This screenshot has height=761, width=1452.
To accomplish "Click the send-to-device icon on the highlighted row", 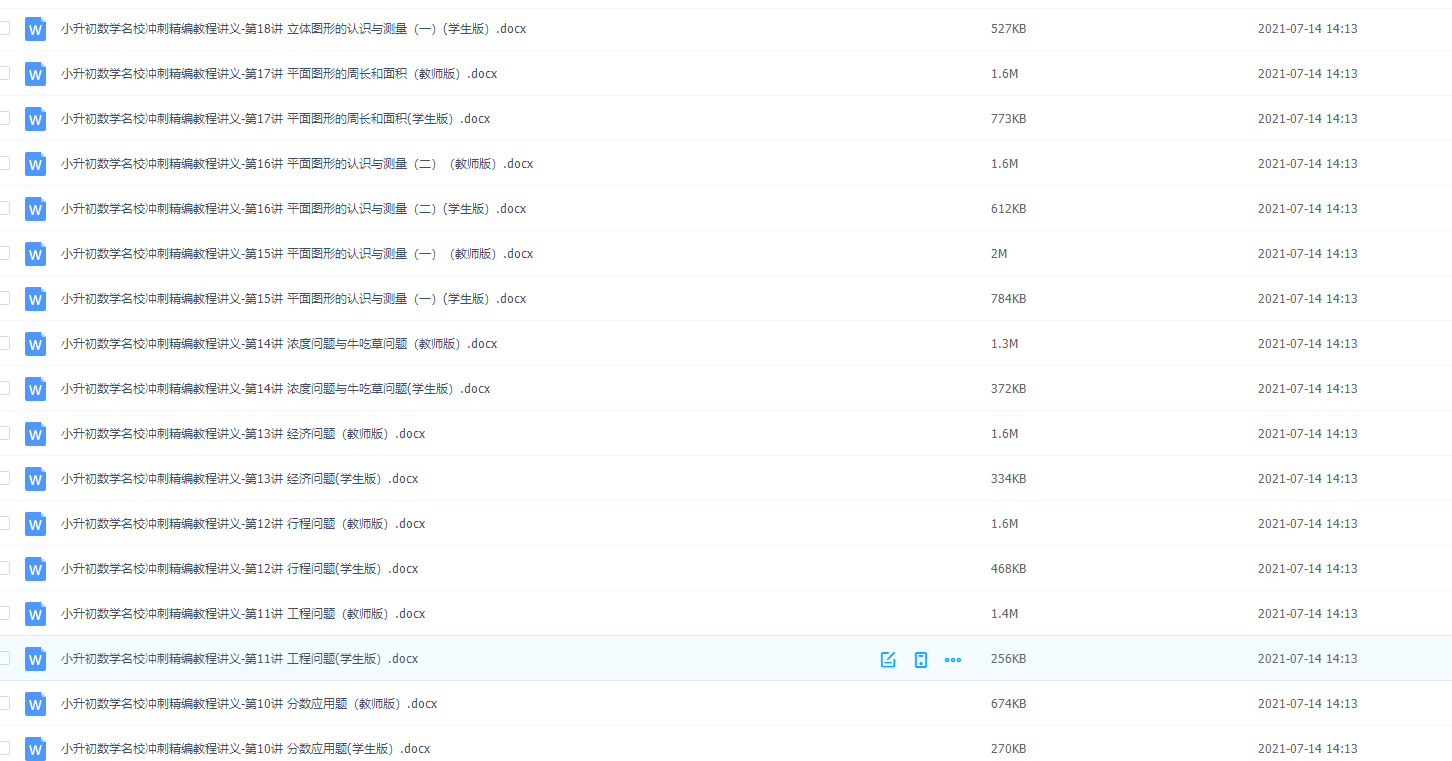I will (920, 659).
